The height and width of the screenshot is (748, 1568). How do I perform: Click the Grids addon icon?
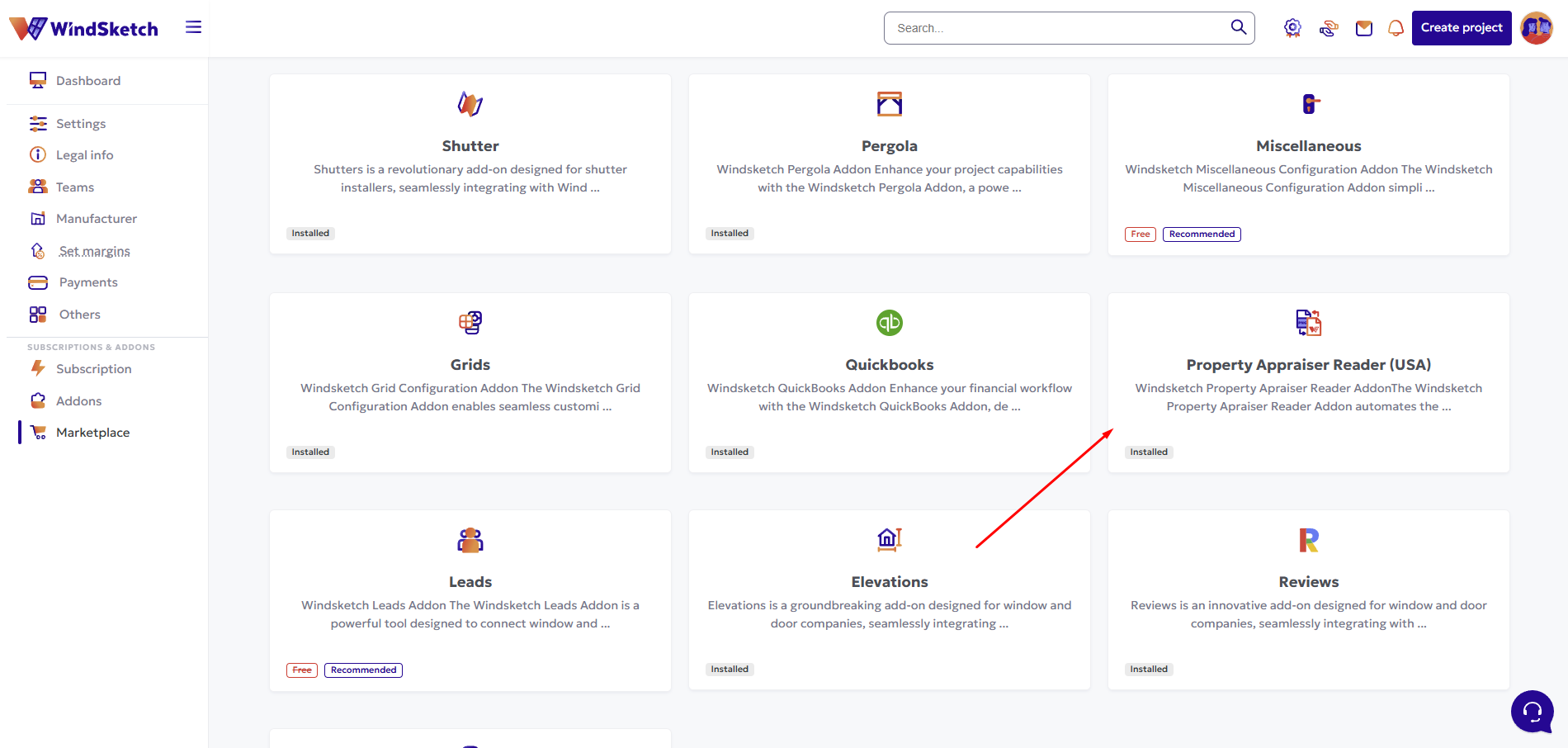(x=470, y=323)
